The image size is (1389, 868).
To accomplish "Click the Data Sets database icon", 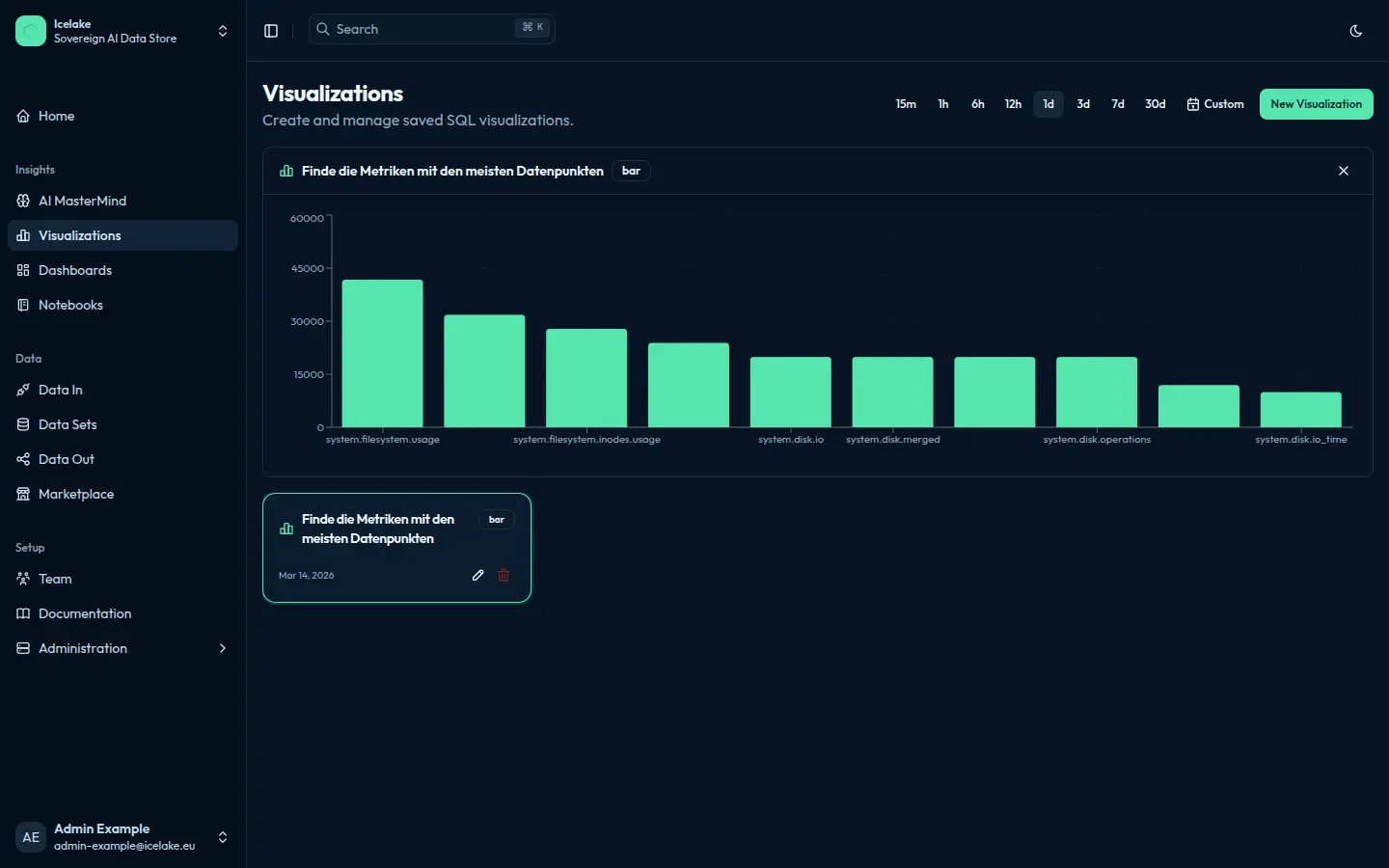I will pos(23,424).
